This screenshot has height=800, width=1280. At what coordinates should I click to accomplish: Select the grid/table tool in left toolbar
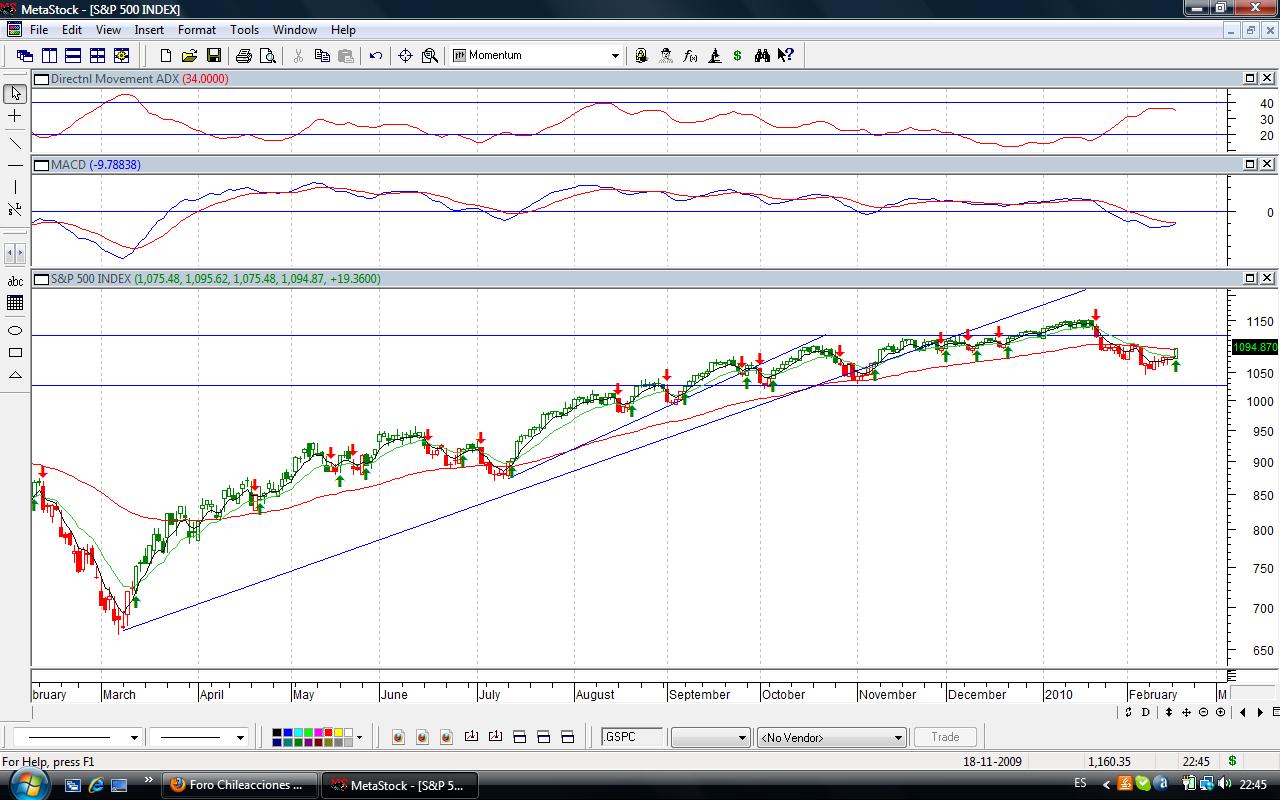pos(15,303)
